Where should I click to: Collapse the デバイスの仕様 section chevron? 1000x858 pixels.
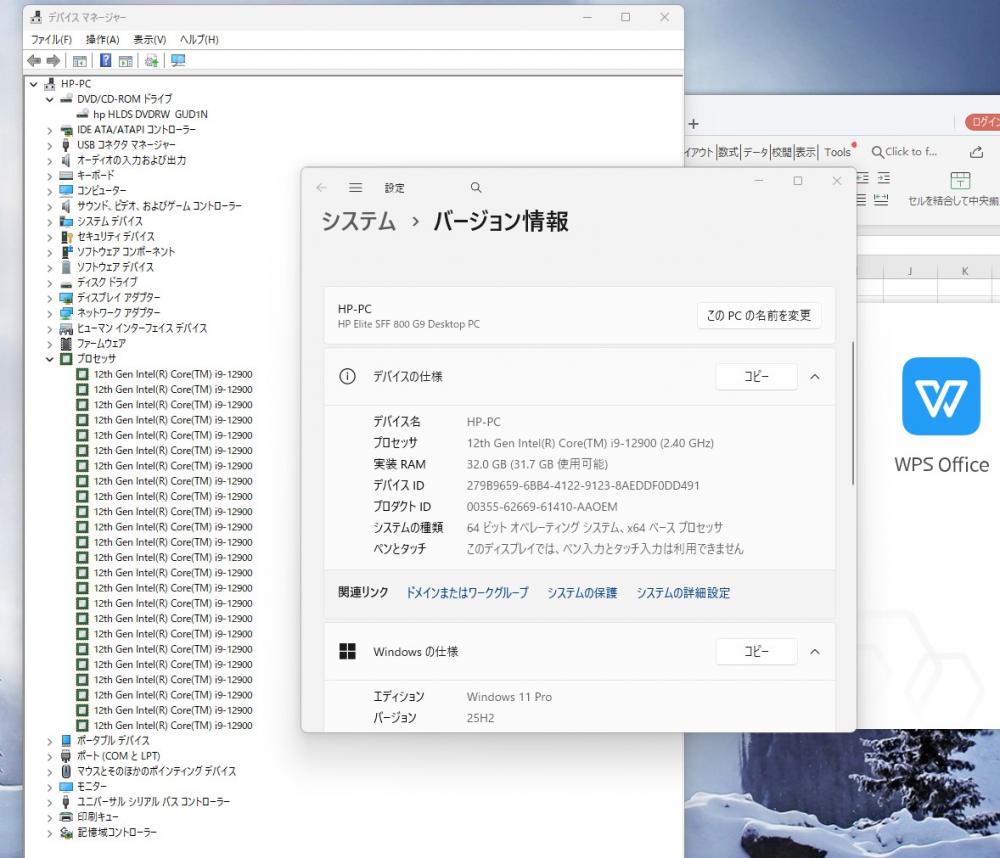[x=814, y=376]
